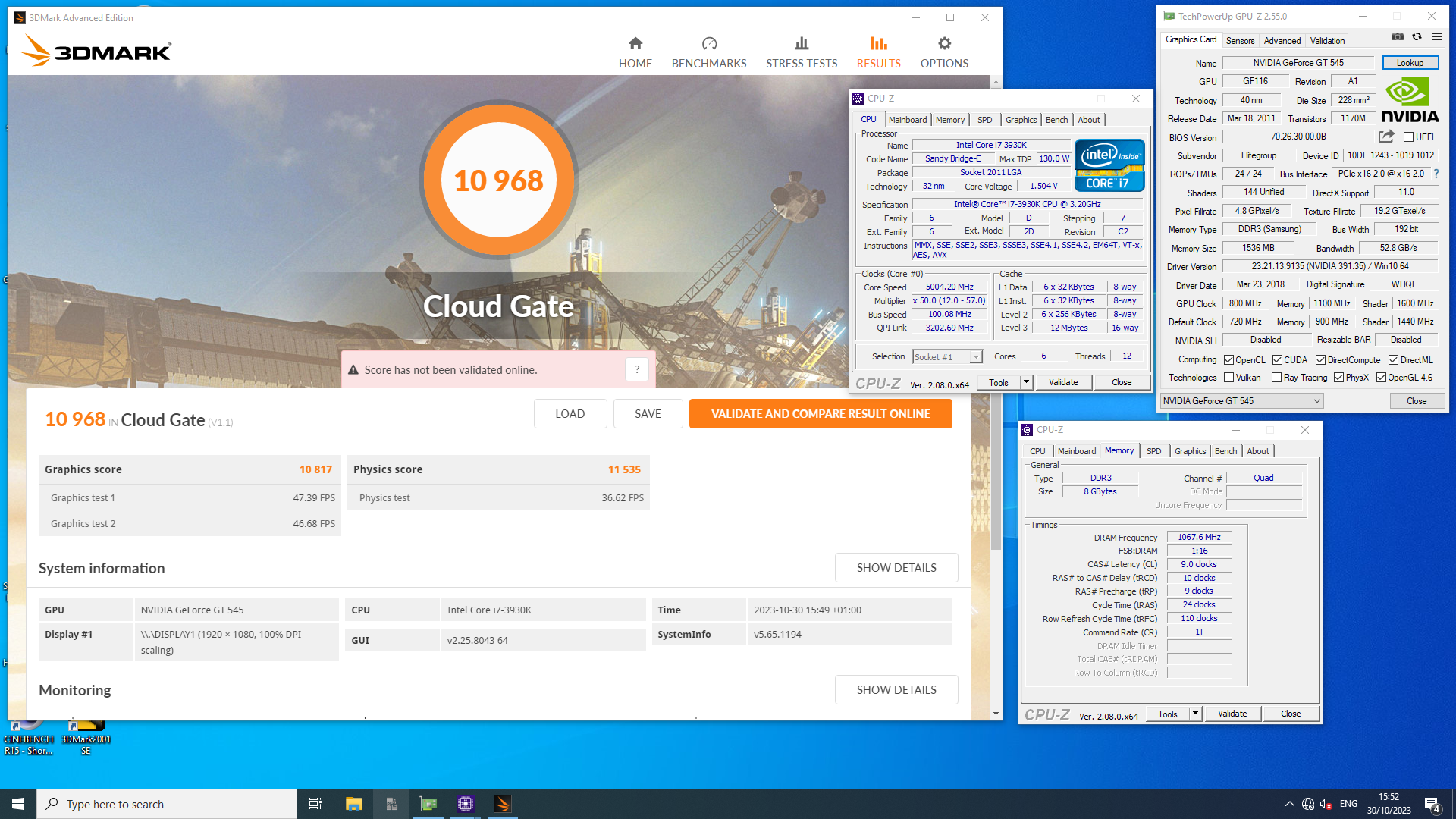Image resolution: width=1456 pixels, height=819 pixels.
Task: Click the NVIDIA logo in GPU-Z
Action: pyautogui.click(x=1410, y=100)
